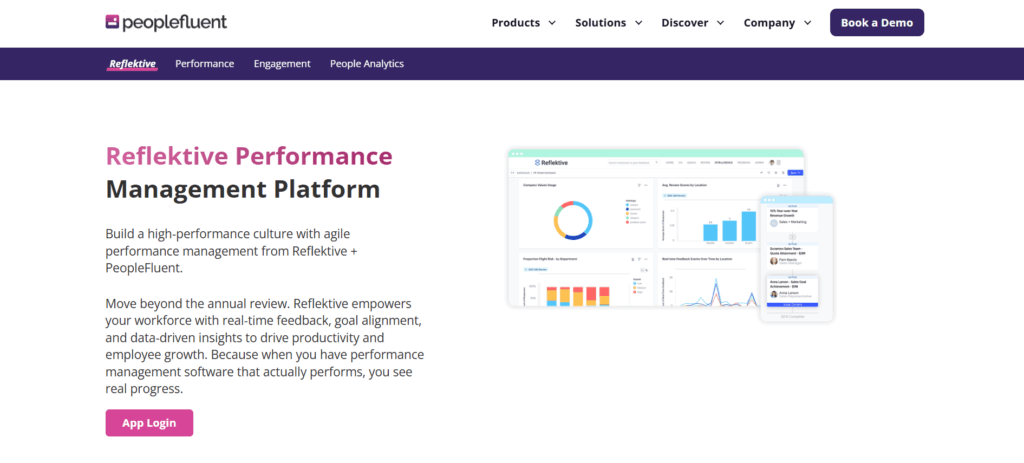Image resolution: width=1024 pixels, height=463 pixels.
Task: Open the Discover dropdown menu
Action: click(693, 23)
